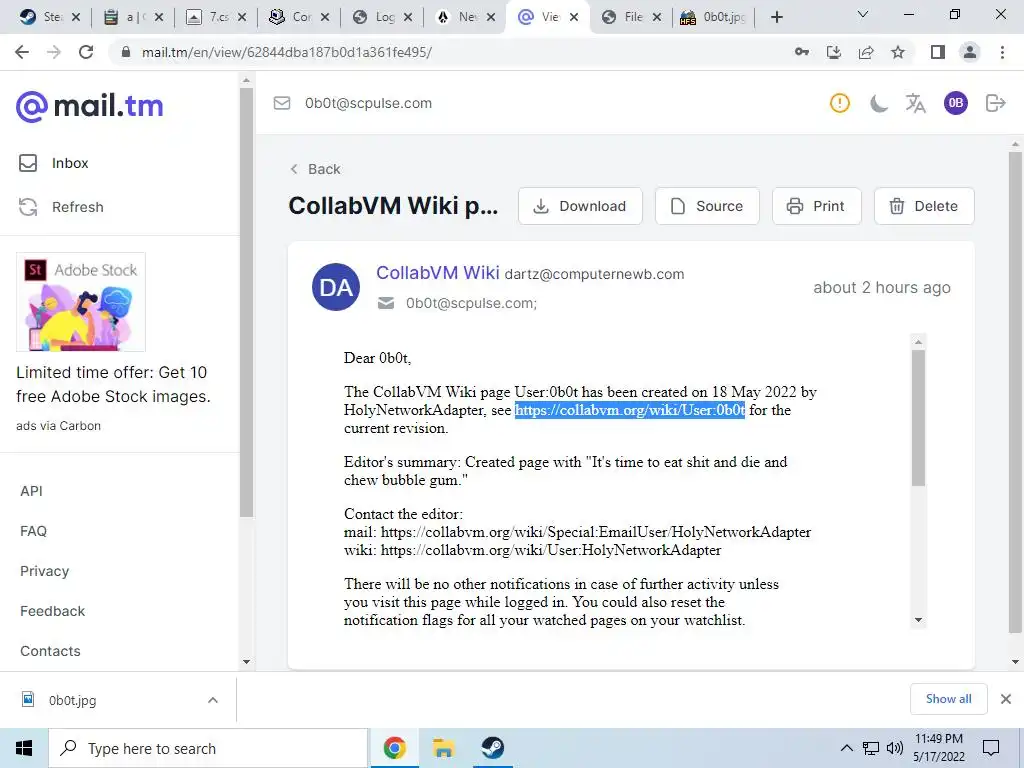The image size is (1024, 768).
Task: Open the Contacts page
Action: tap(50, 651)
